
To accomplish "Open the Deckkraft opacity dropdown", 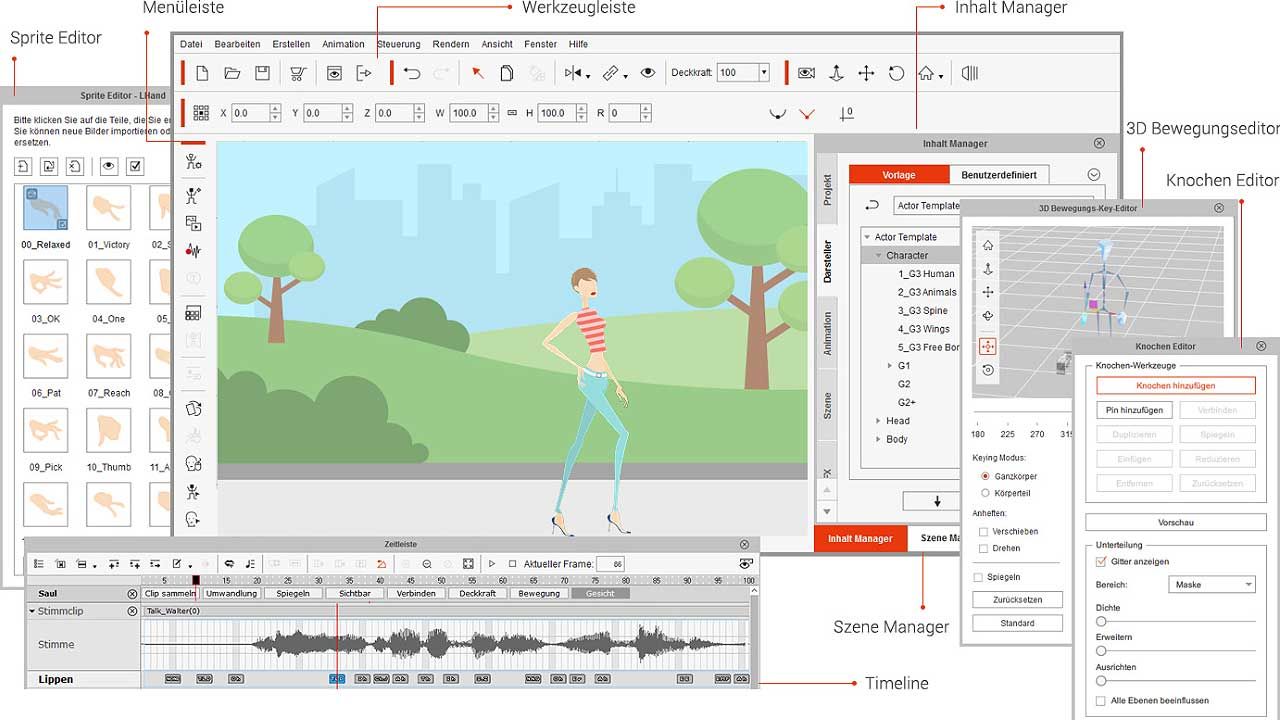I will (763, 73).
